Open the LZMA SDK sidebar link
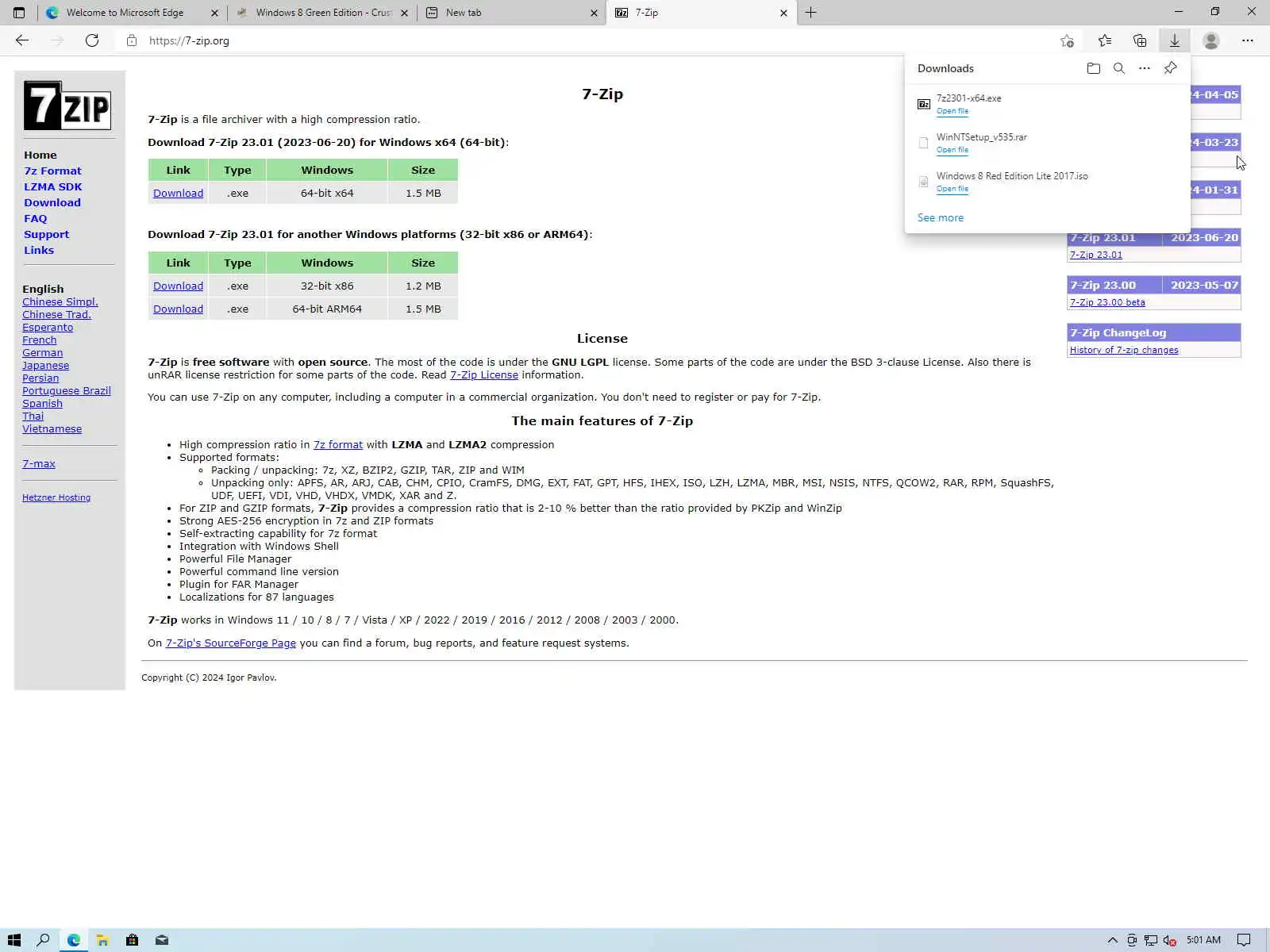 pyautogui.click(x=53, y=186)
